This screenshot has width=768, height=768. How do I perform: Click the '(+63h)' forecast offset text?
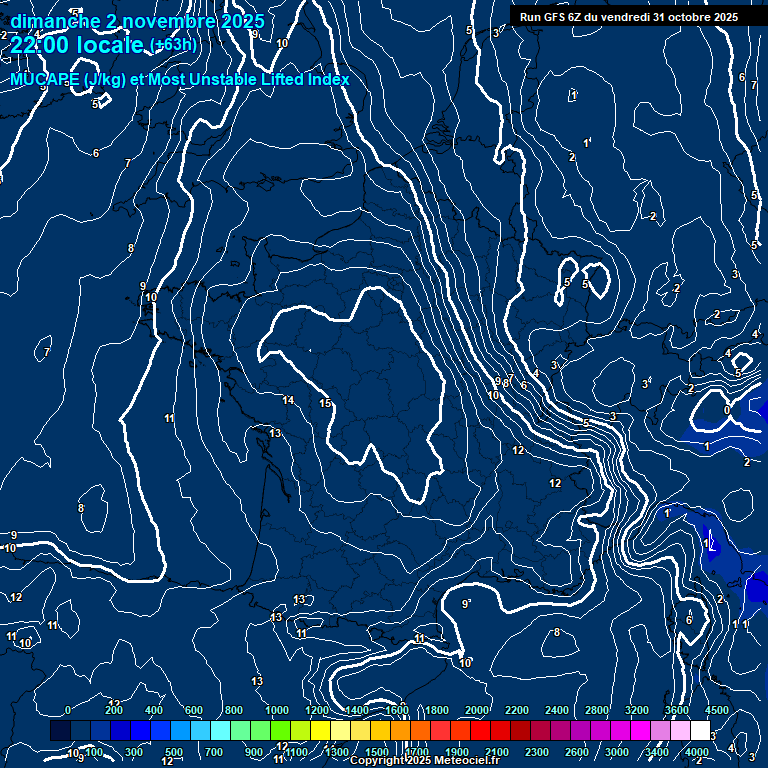[x=173, y=45]
